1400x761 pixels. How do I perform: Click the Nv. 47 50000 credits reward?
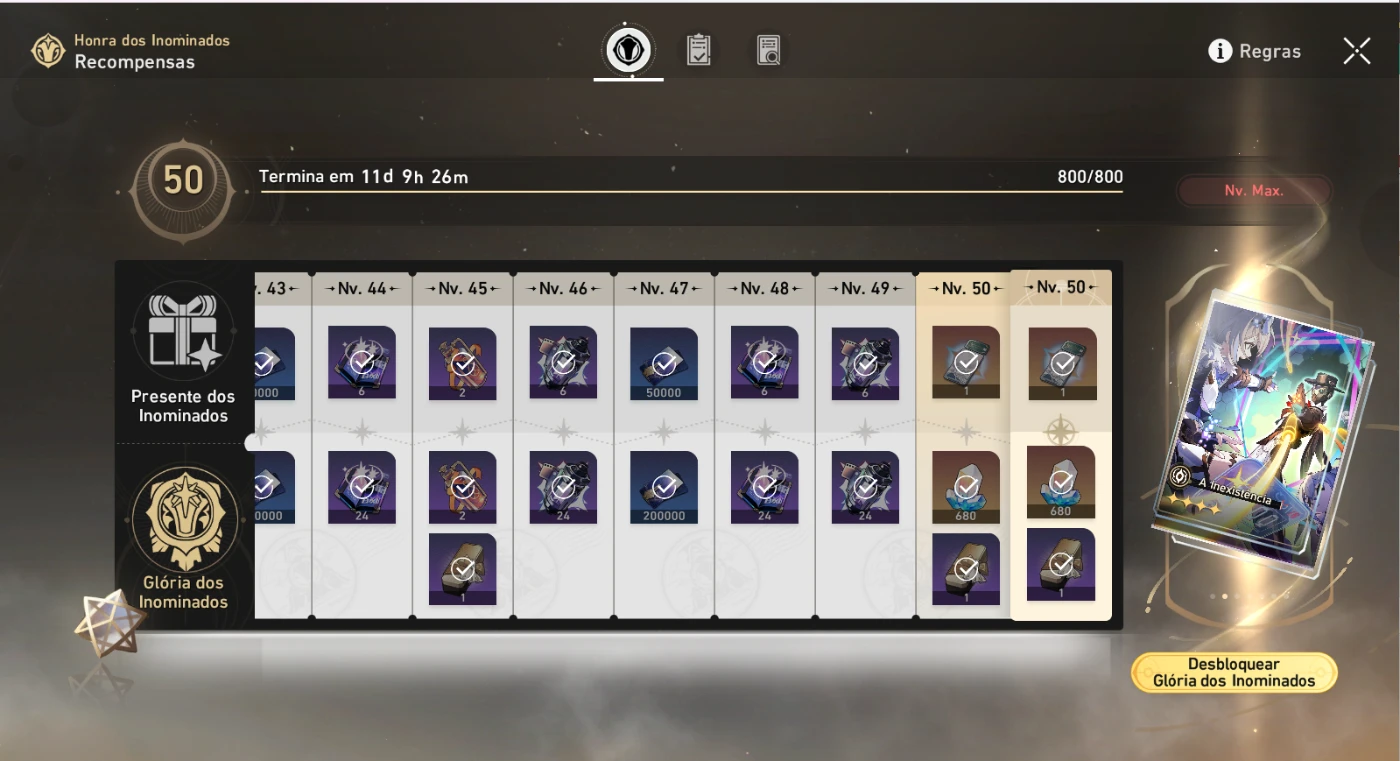click(x=664, y=363)
